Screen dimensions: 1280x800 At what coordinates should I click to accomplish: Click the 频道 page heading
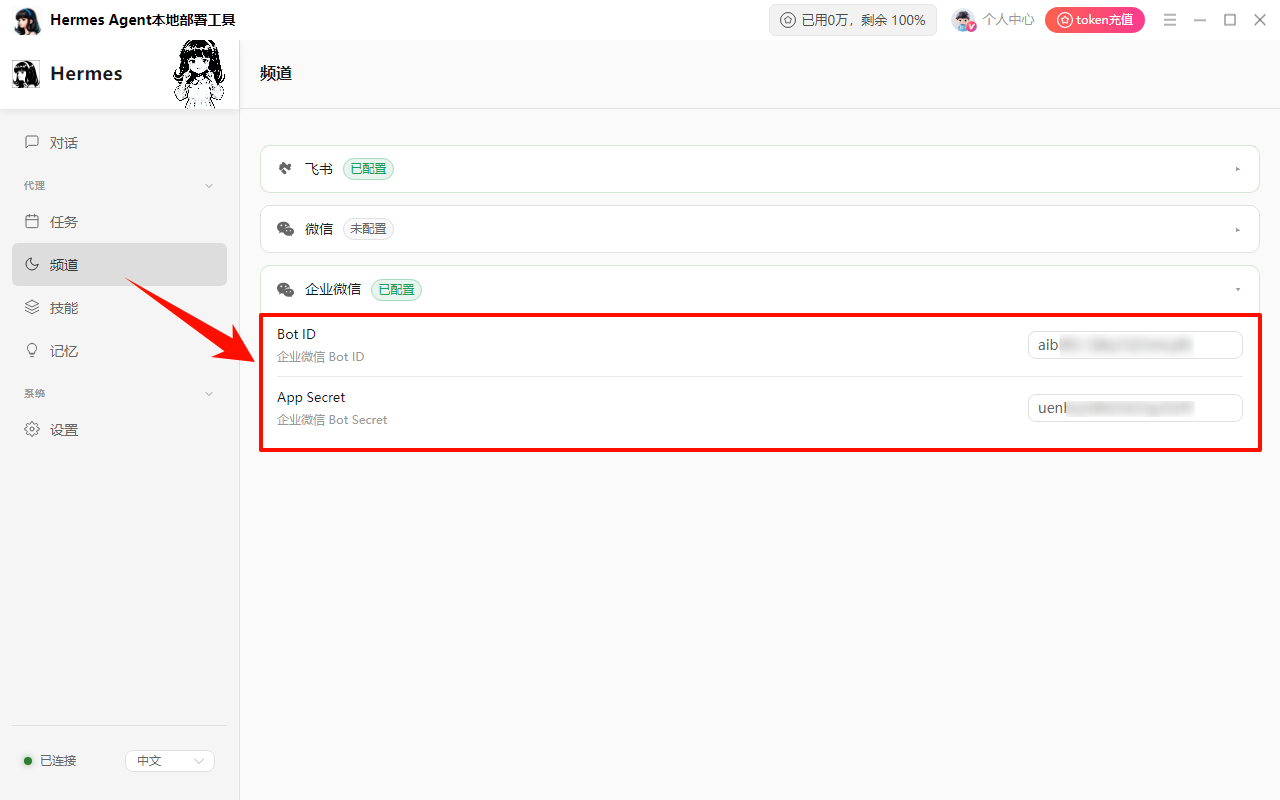276,73
